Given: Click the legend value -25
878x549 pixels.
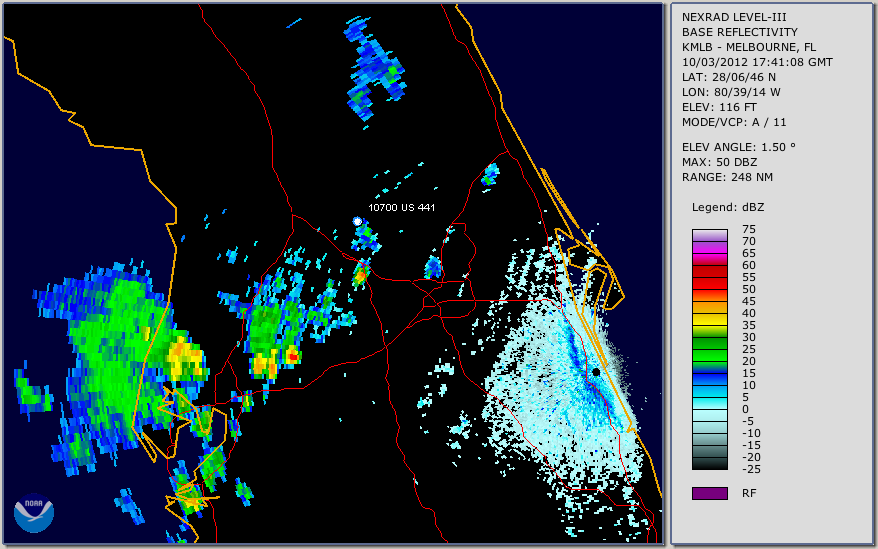Looking at the screenshot, I should [751, 469].
